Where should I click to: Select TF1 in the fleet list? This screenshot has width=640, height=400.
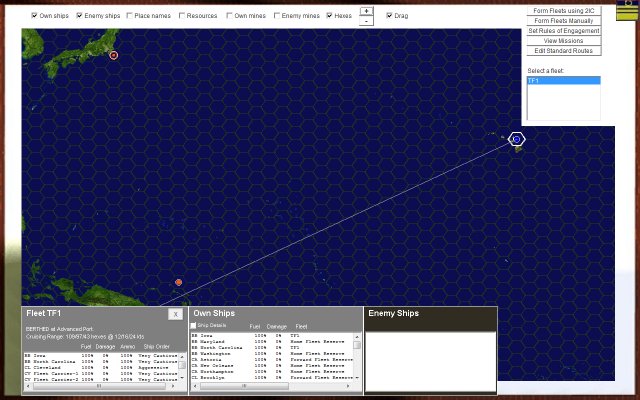point(563,80)
